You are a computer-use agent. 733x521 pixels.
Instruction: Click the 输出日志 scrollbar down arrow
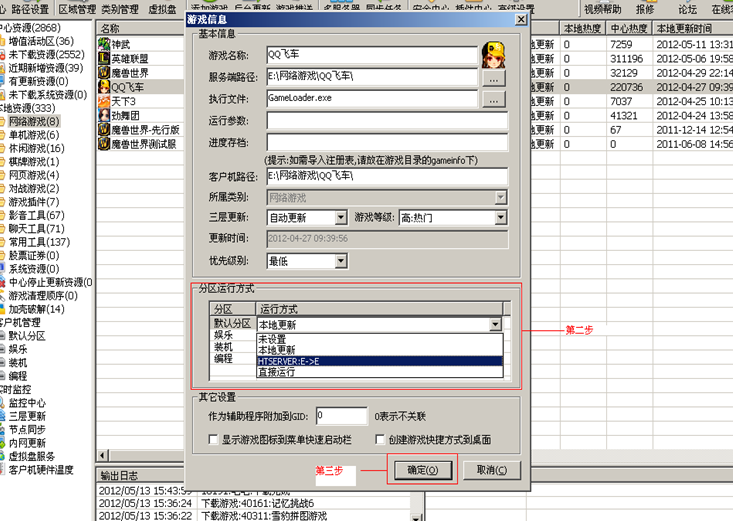tap(417, 517)
